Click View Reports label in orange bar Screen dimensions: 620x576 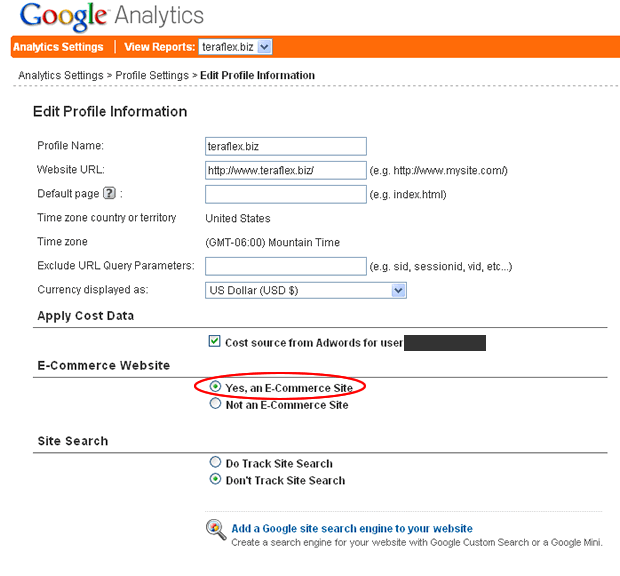pyautogui.click(x=159, y=47)
